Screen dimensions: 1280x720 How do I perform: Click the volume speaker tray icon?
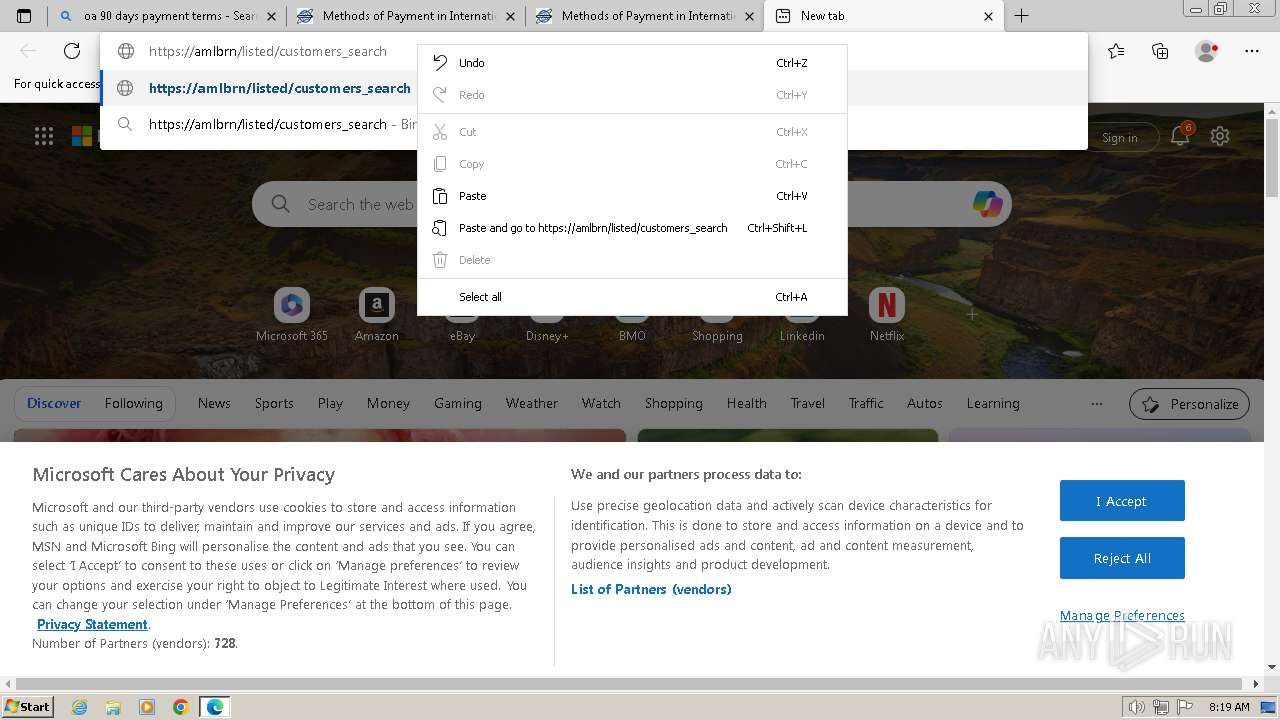tap(1137, 707)
